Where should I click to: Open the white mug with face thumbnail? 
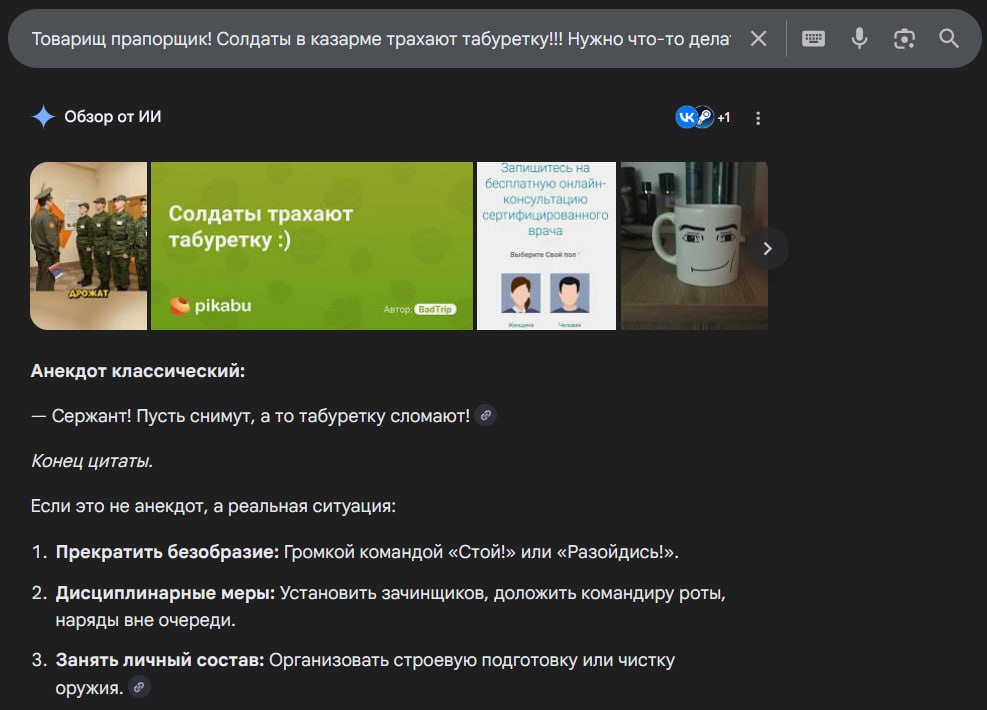(694, 245)
